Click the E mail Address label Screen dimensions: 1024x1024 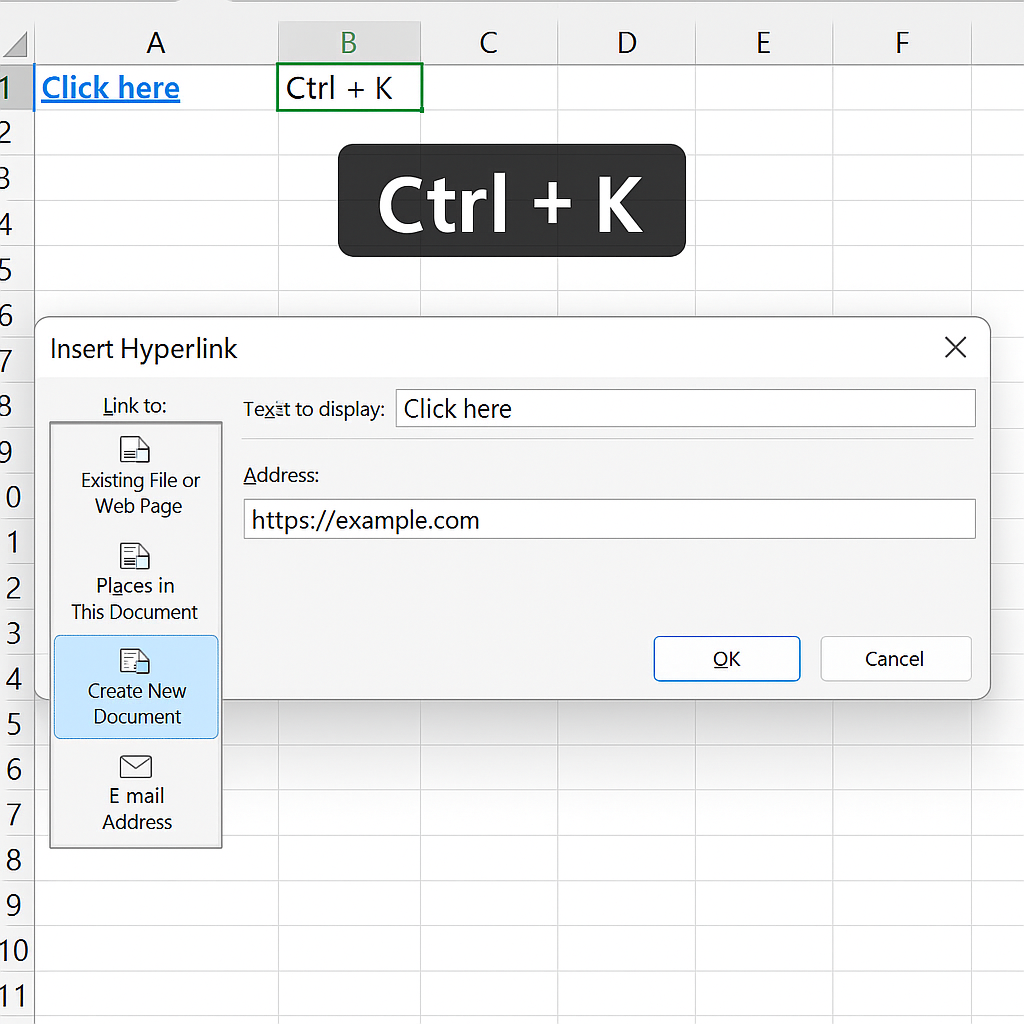(x=137, y=809)
